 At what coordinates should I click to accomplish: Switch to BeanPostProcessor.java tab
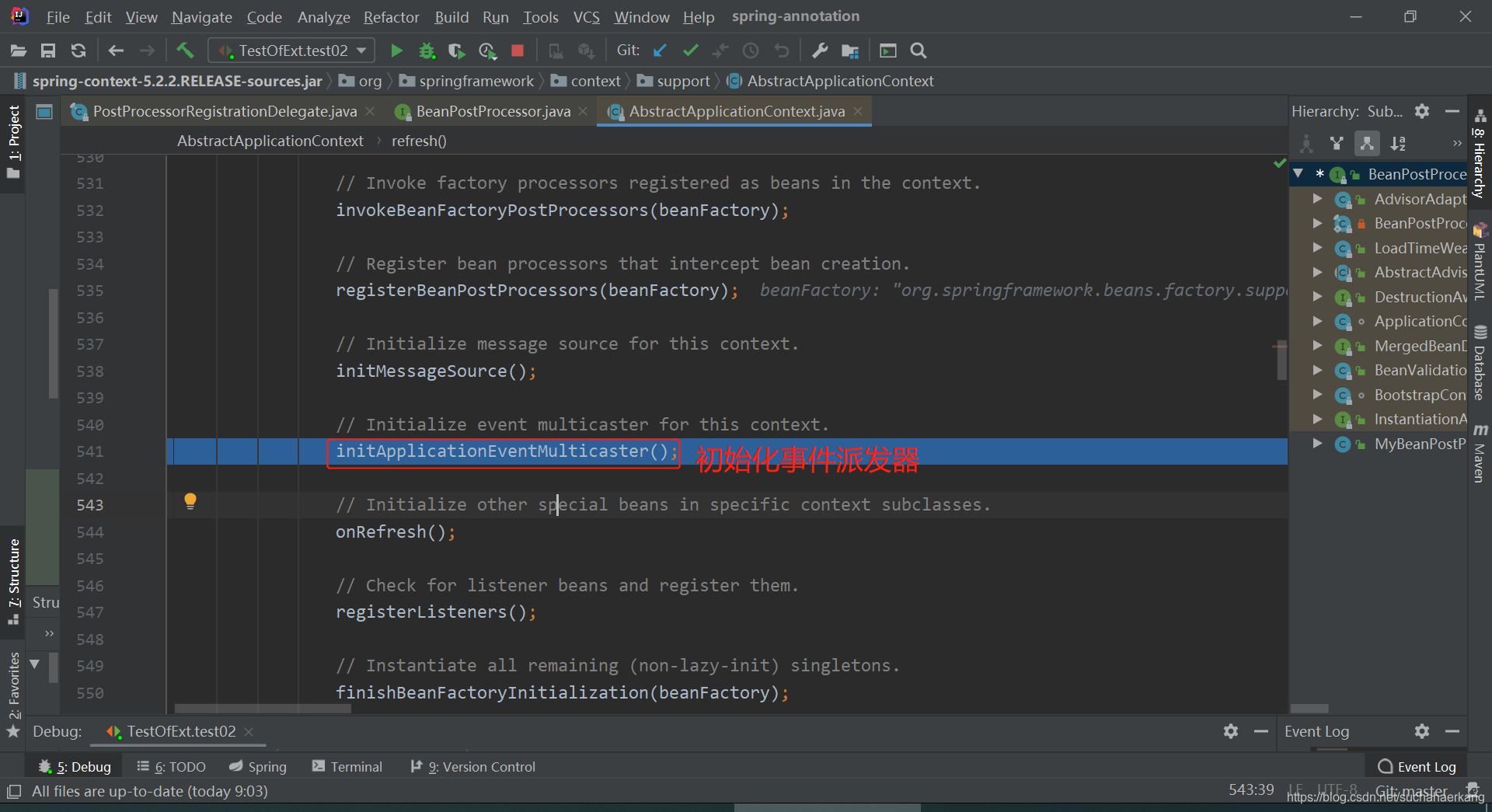493,111
